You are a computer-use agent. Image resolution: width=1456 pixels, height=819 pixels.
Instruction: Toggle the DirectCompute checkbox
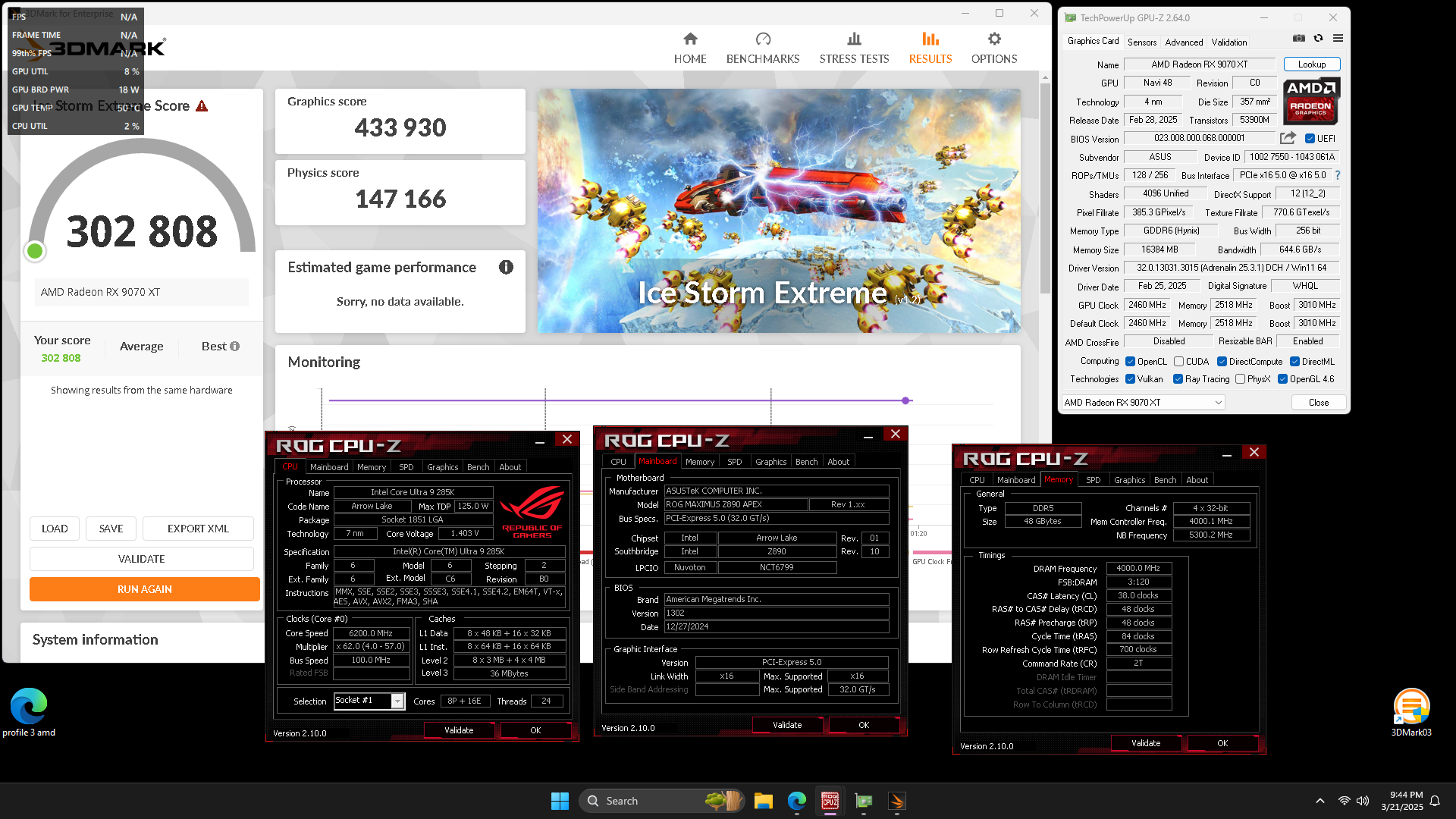1222,362
